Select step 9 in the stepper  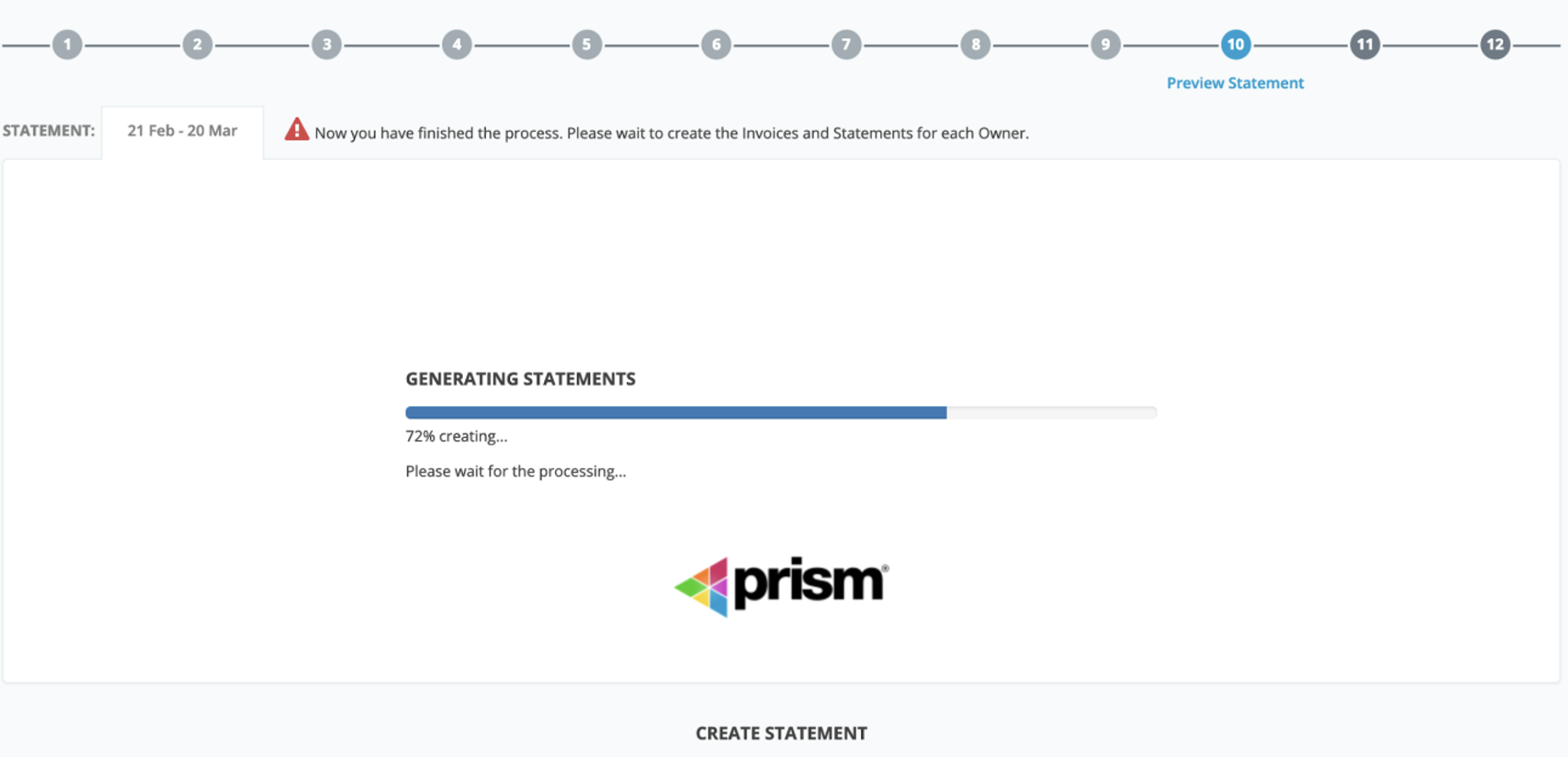point(1105,45)
